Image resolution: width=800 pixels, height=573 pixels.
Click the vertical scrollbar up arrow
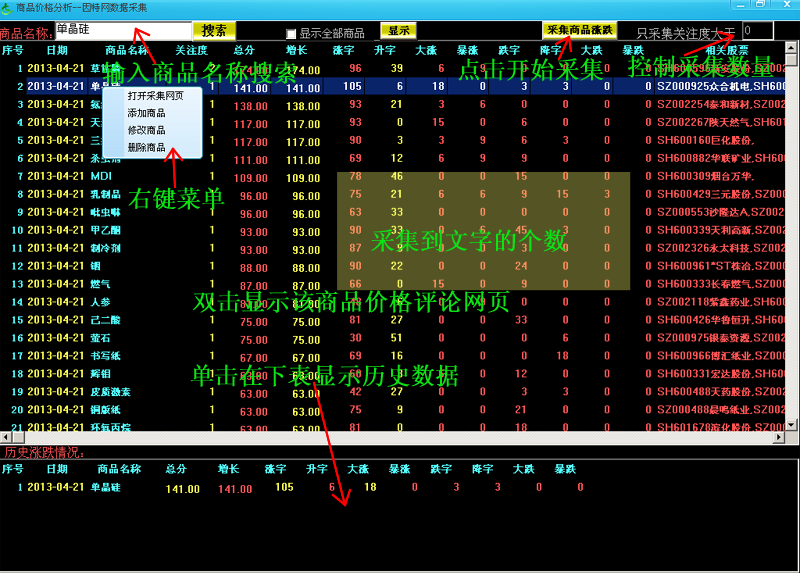pos(791,48)
